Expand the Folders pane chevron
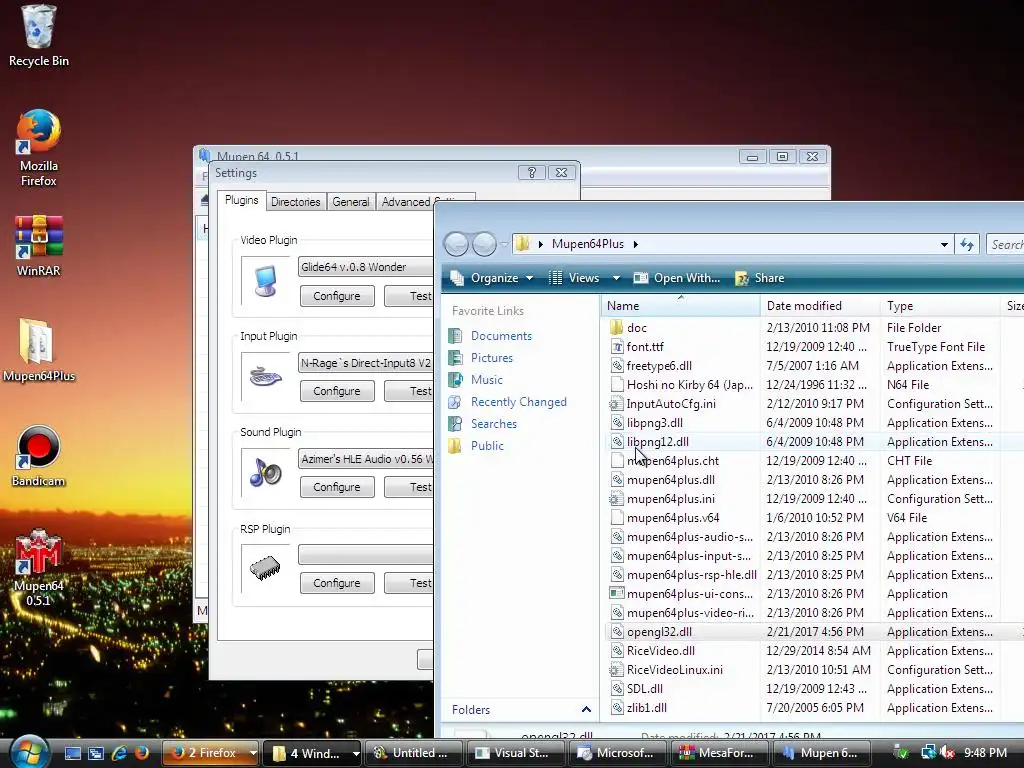Screen dimensions: 1024x768 (x=586, y=709)
